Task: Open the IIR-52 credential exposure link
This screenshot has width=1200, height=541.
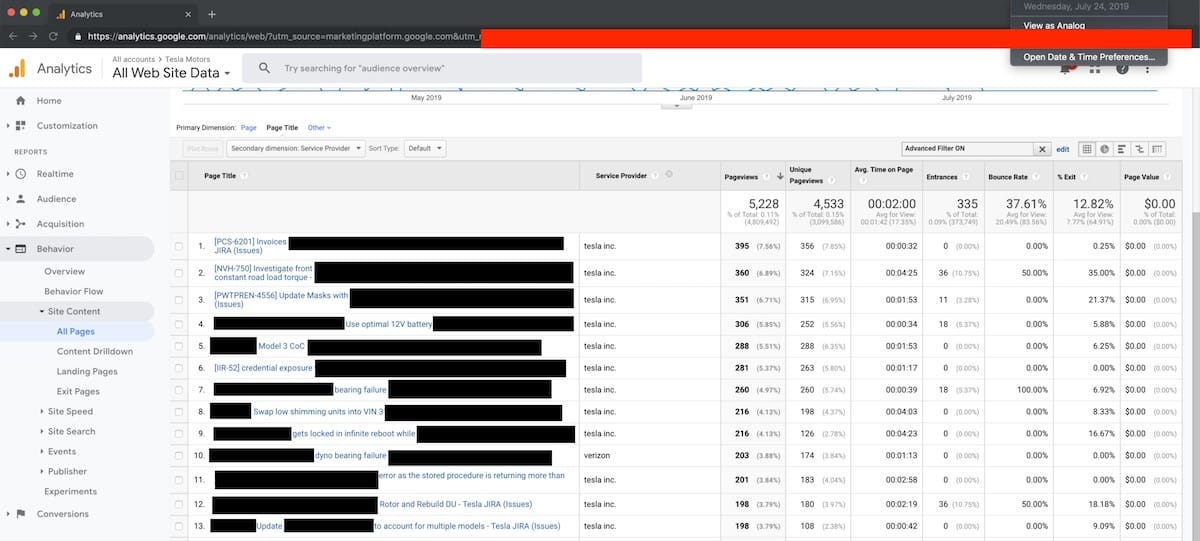Action: pos(263,368)
